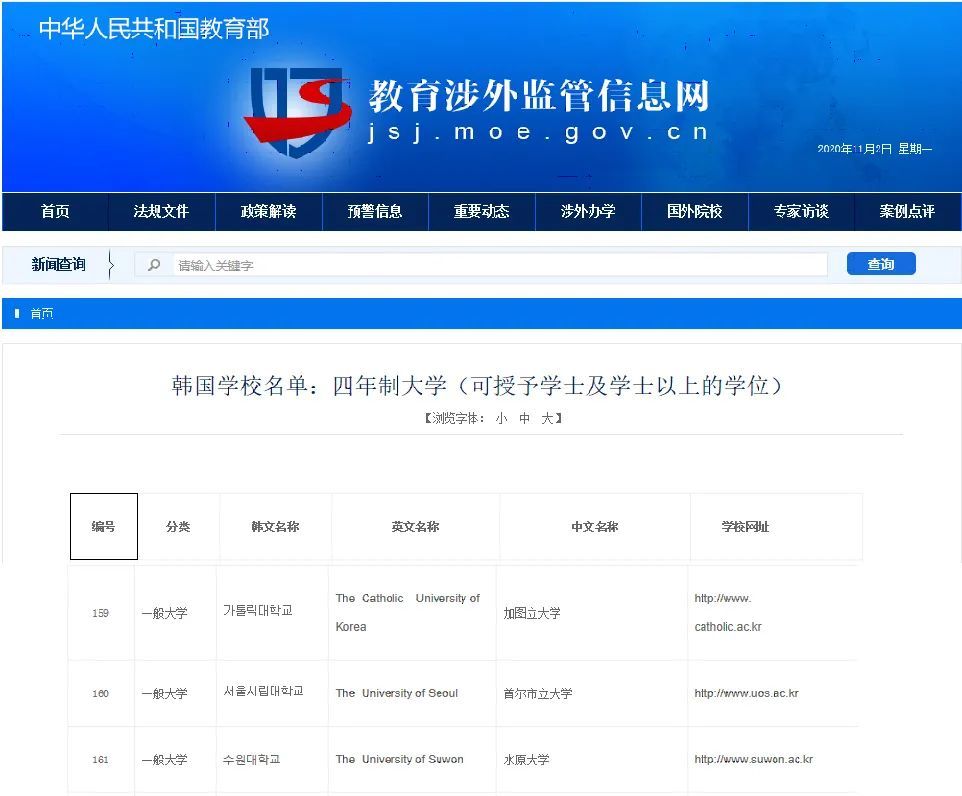Click the jsj.moe.gov.cn banner text
Image resolution: width=962 pixels, height=796 pixels.
(537, 133)
